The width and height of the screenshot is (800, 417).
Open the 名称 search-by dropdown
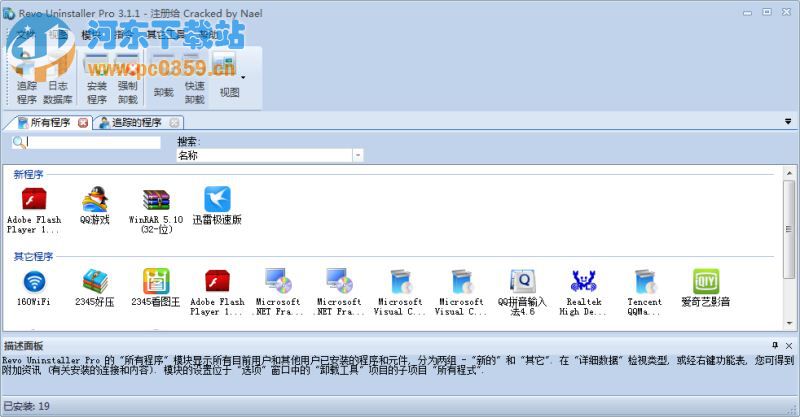[358, 155]
